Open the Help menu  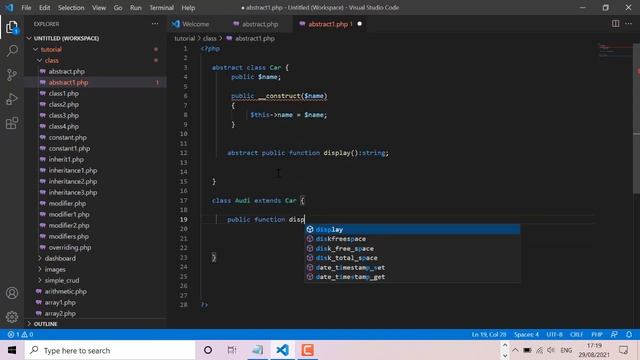click(x=188, y=7)
